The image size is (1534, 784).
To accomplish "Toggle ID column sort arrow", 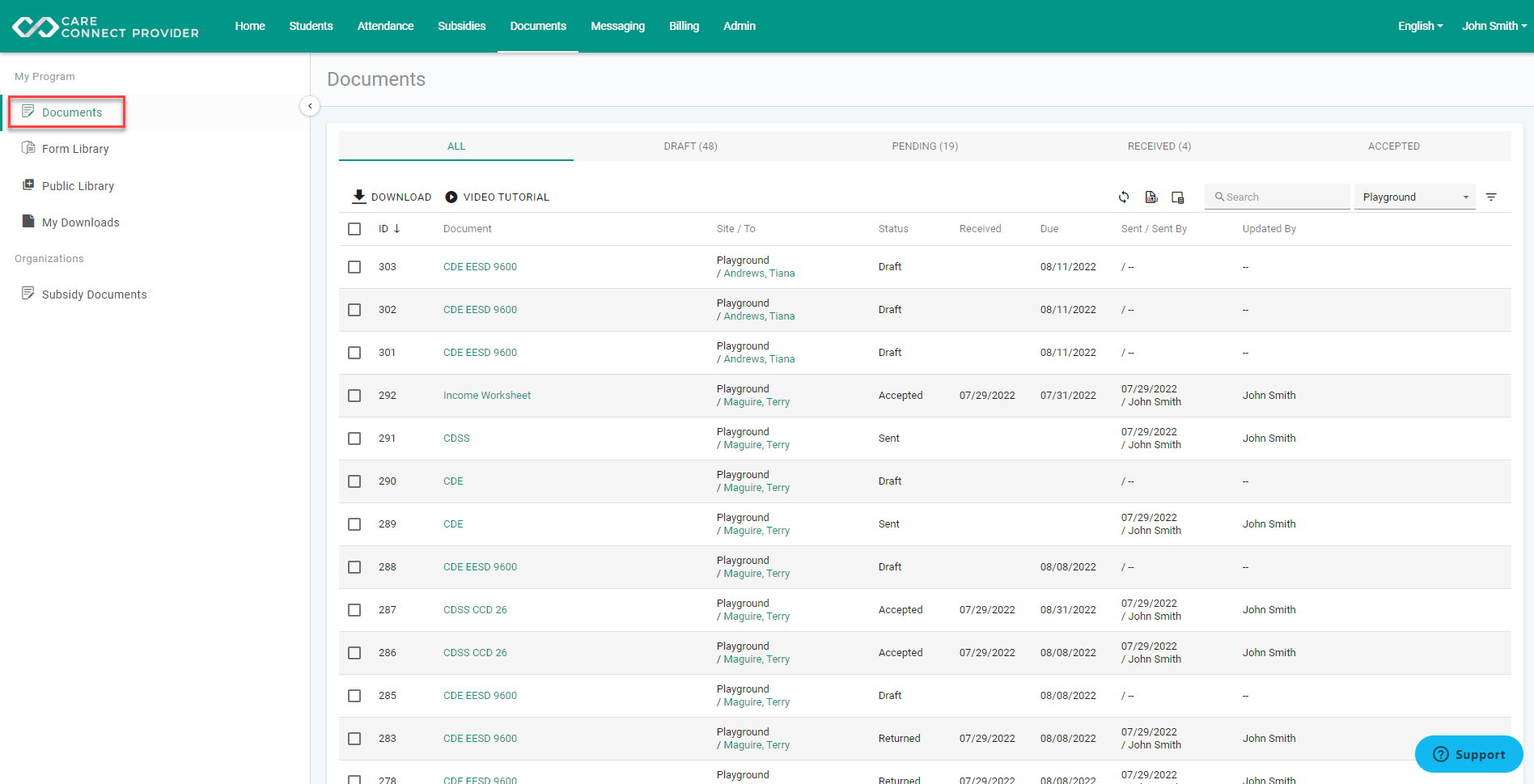I will click(x=397, y=229).
